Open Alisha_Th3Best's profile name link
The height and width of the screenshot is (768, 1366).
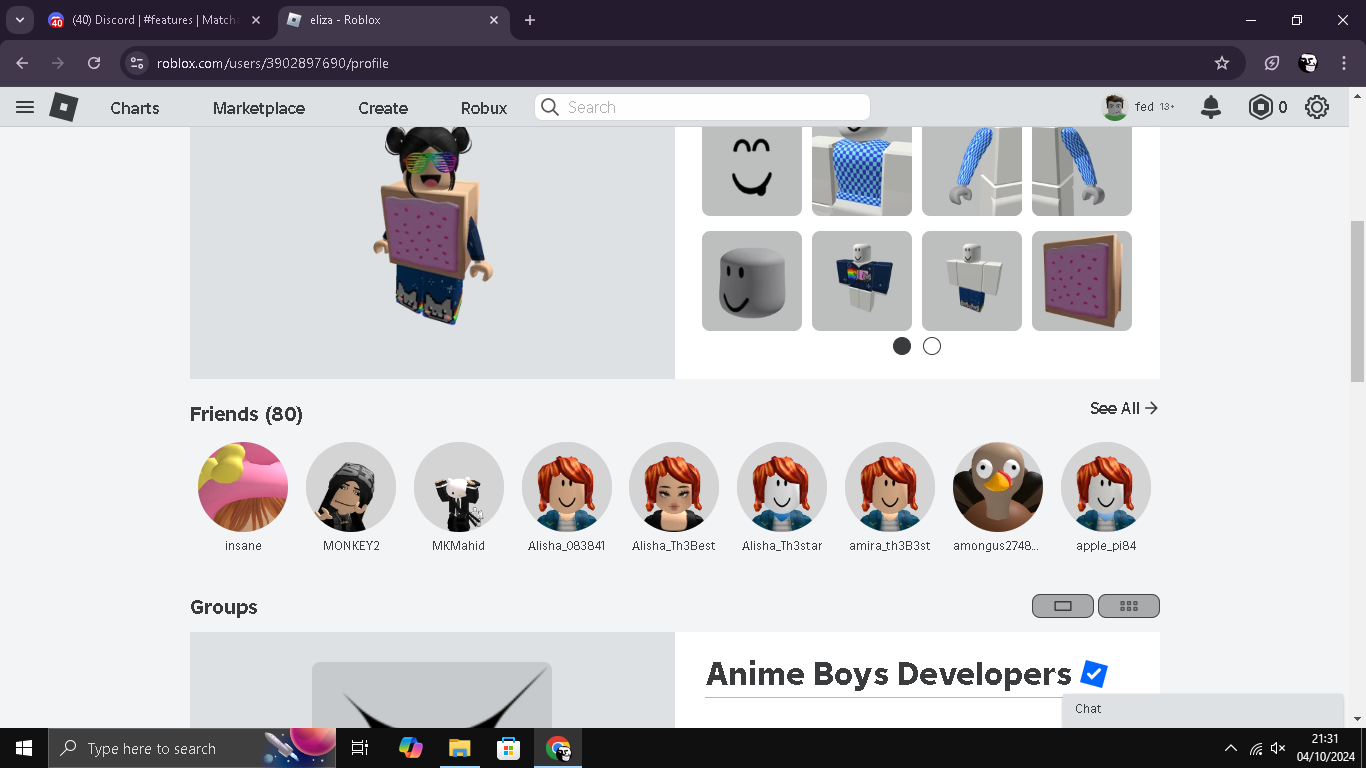[674, 546]
